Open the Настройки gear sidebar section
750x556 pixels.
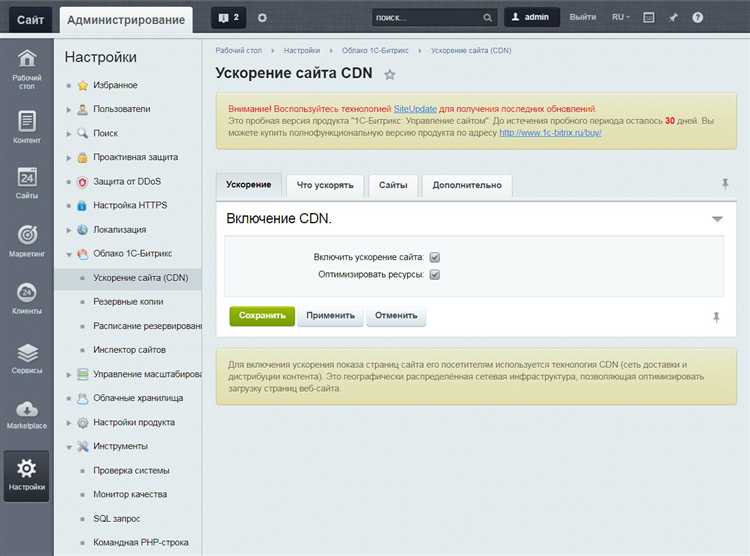coord(27,476)
